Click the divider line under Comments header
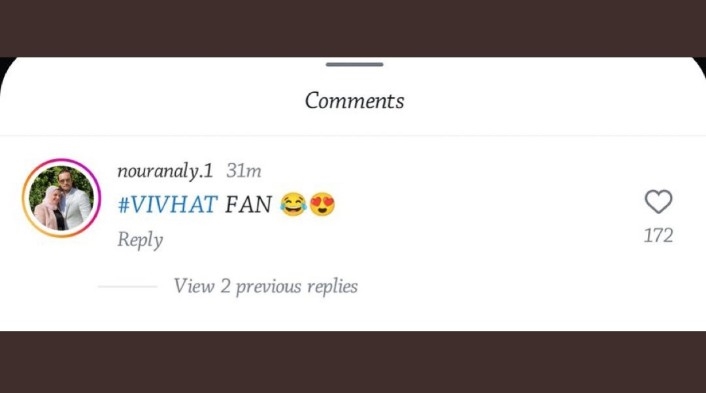706x393 pixels. [x=353, y=135]
